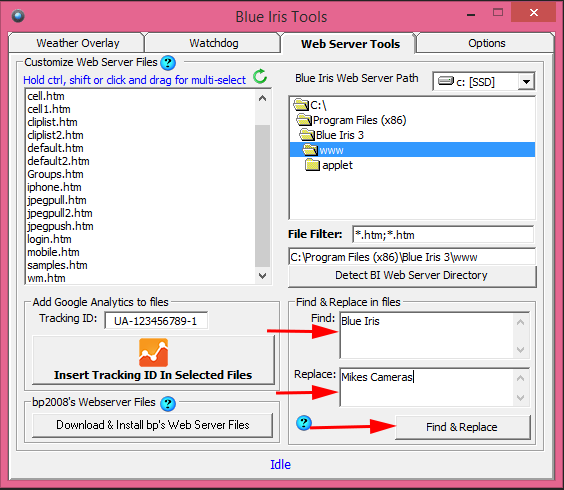Screen dimensions: 564x490
Task: Select the www folder in the path tree
Action: click(412, 150)
